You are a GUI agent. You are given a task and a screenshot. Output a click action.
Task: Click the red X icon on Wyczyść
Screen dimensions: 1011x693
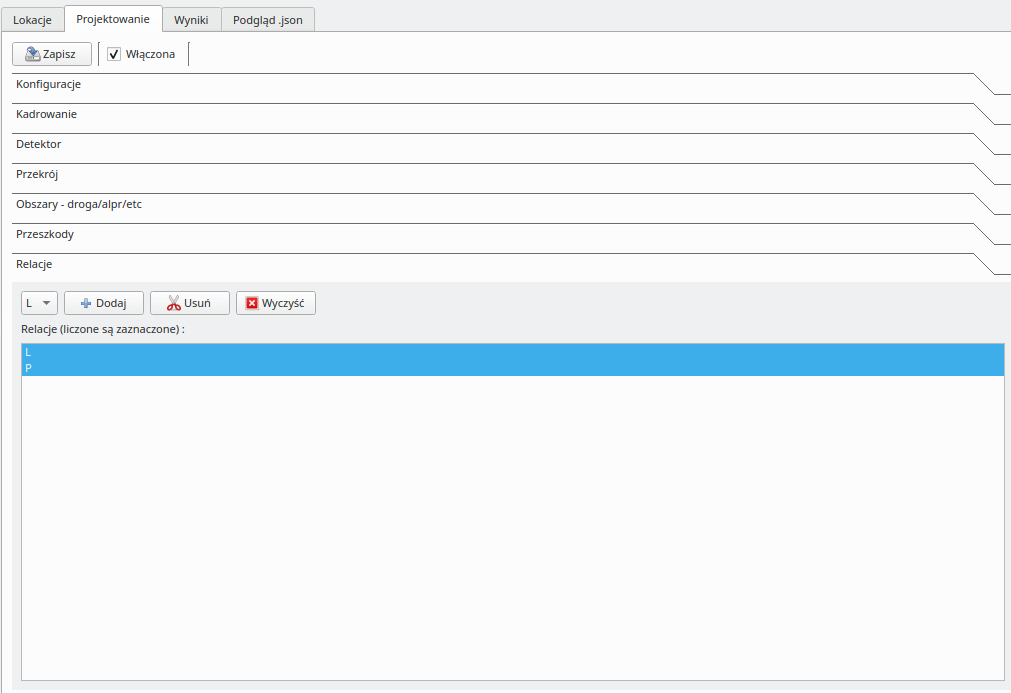point(252,303)
